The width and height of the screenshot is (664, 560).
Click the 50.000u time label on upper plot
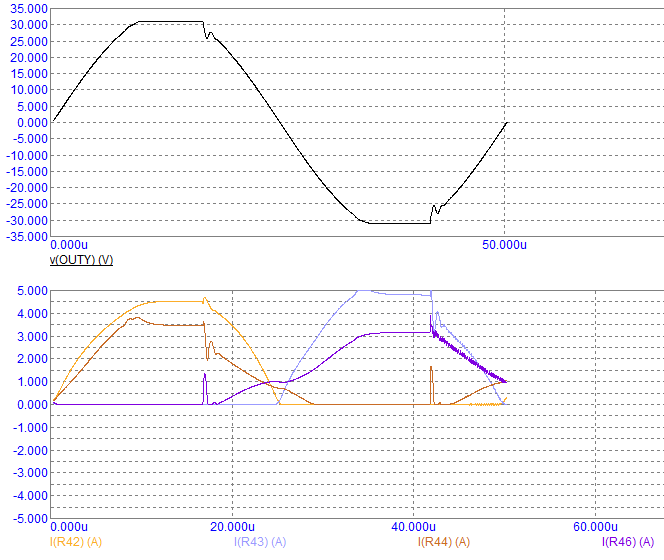tap(504, 245)
